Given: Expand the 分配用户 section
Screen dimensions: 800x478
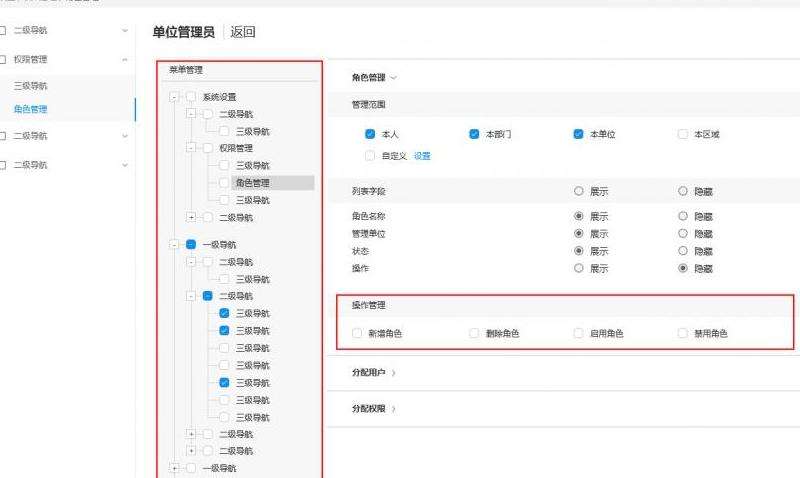Looking at the screenshot, I should point(394,372).
